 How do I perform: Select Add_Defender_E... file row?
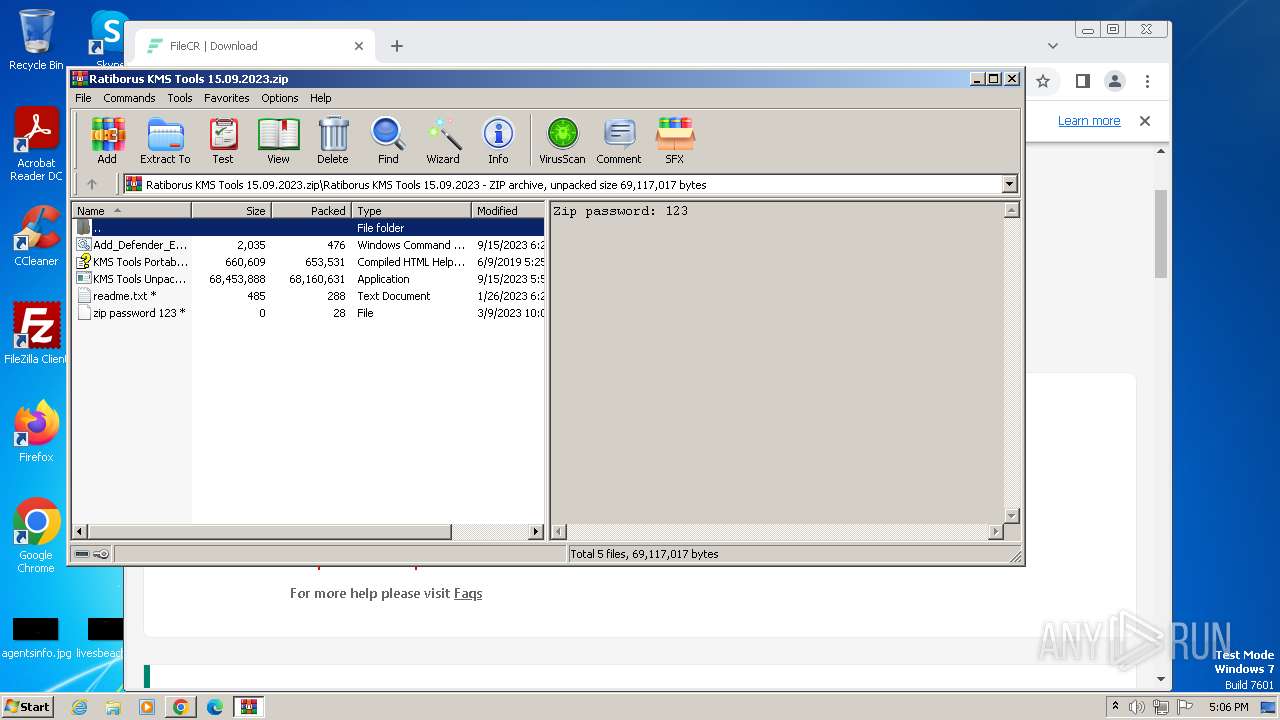308,245
